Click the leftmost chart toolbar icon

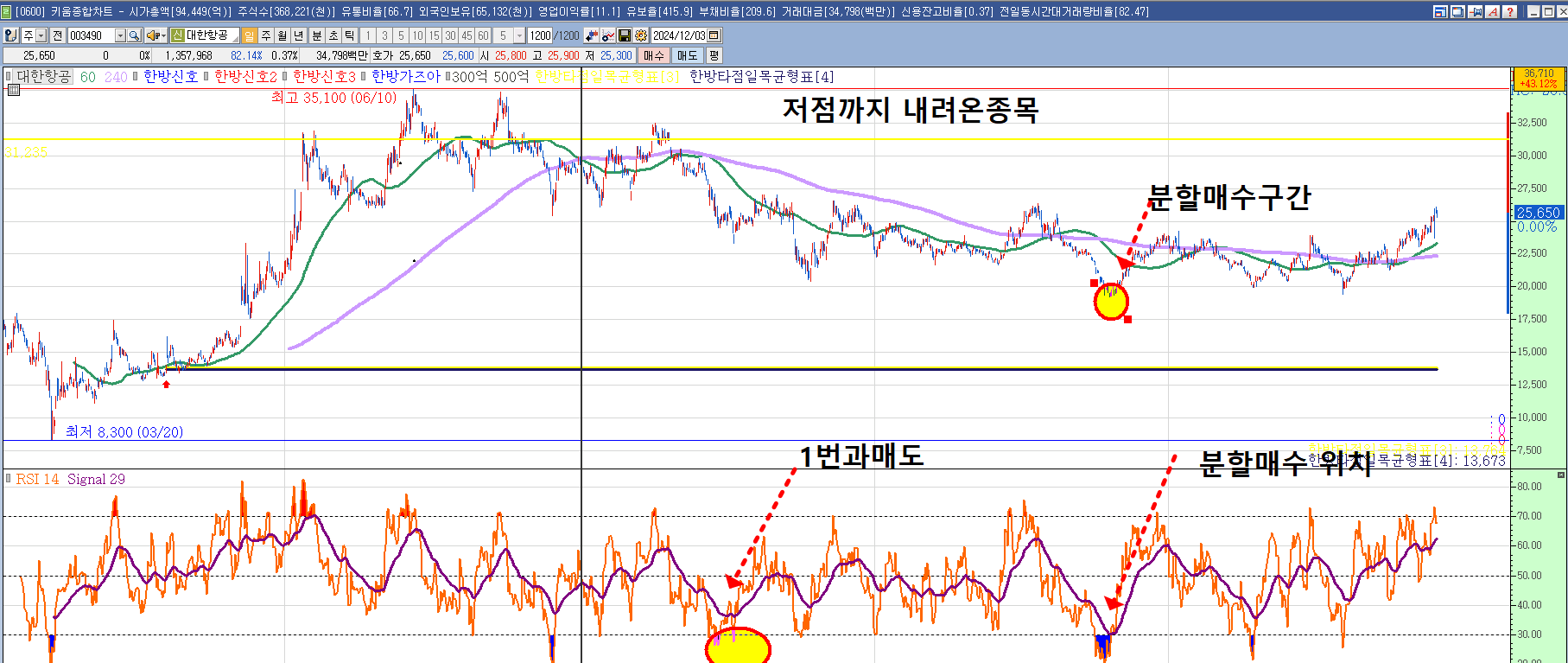(10, 35)
